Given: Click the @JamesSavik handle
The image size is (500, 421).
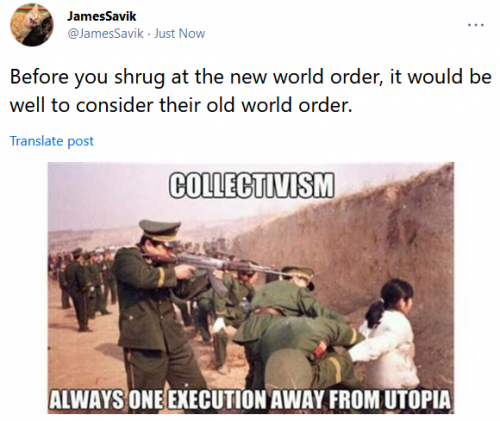Looking at the screenshot, I should [105, 33].
